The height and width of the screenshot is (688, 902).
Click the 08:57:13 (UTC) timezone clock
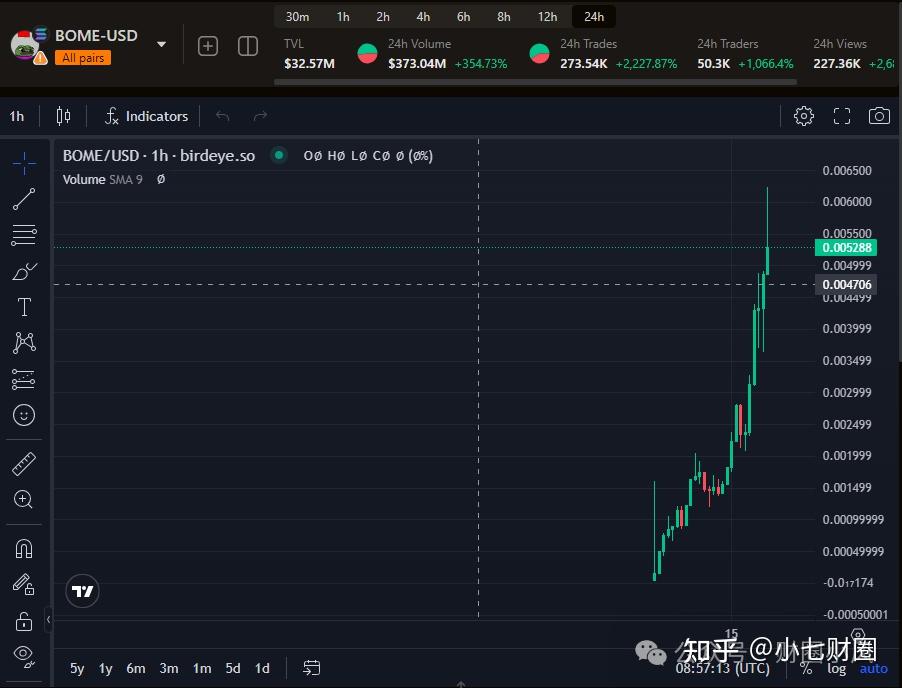coord(723,668)
